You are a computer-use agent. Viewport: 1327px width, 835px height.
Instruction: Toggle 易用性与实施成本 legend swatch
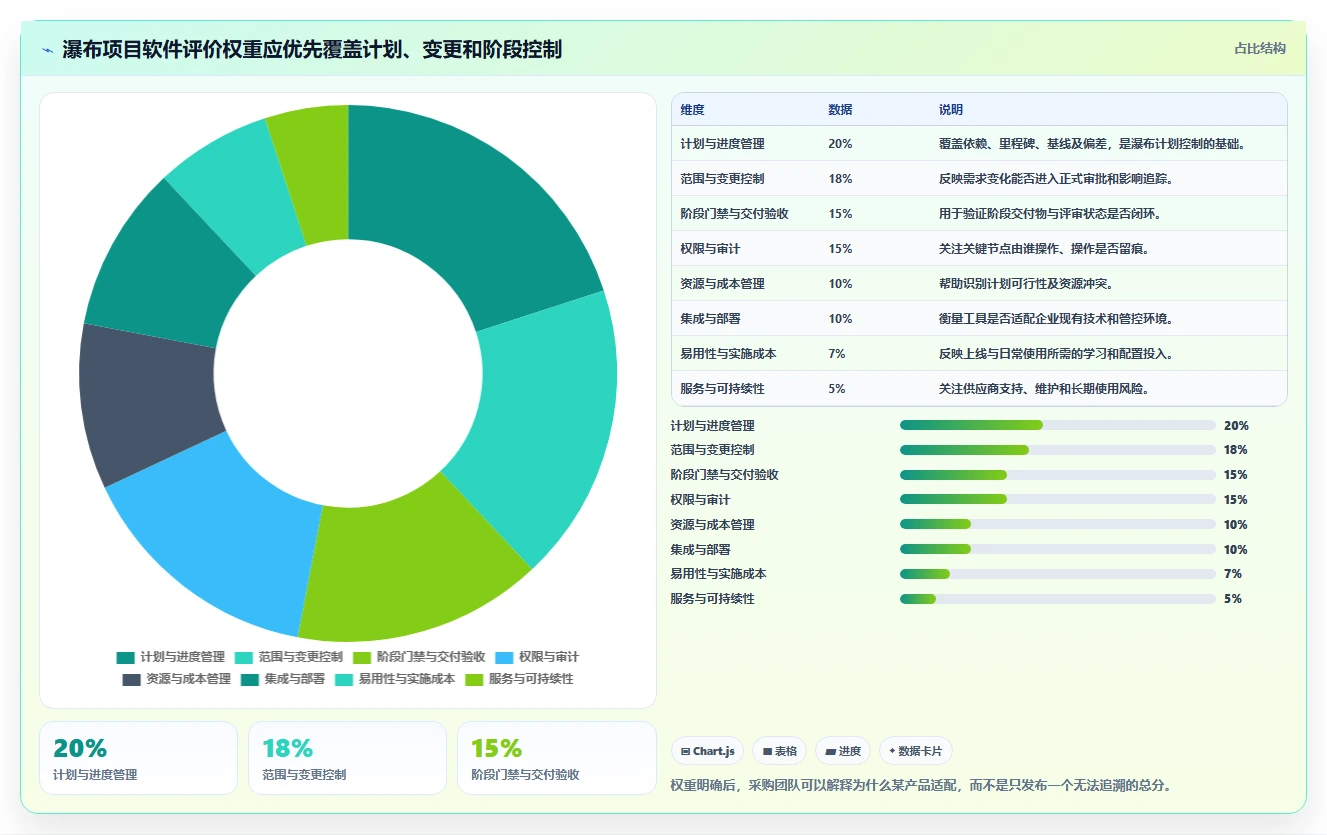tap(344, 679)
